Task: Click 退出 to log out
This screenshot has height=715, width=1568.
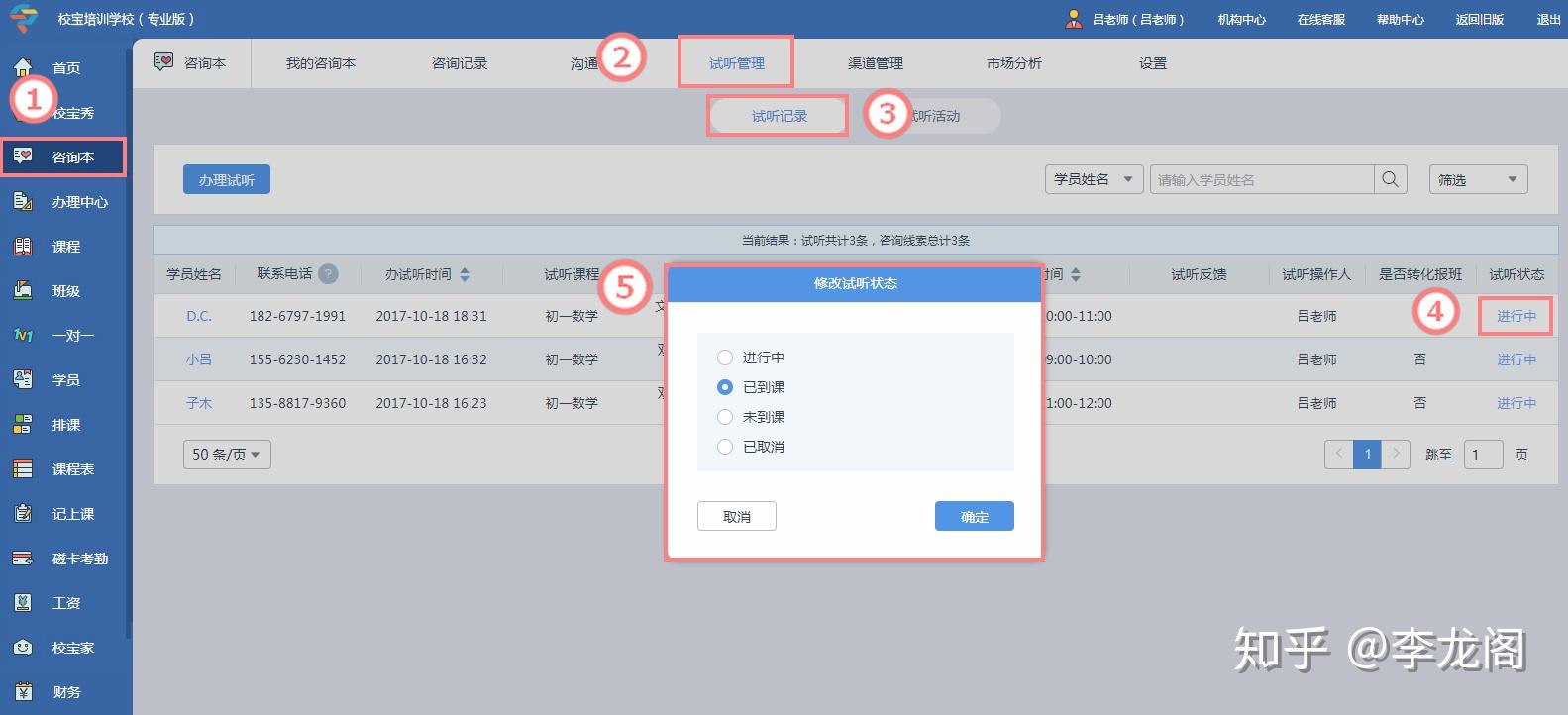Action: tap(1548, 20)
